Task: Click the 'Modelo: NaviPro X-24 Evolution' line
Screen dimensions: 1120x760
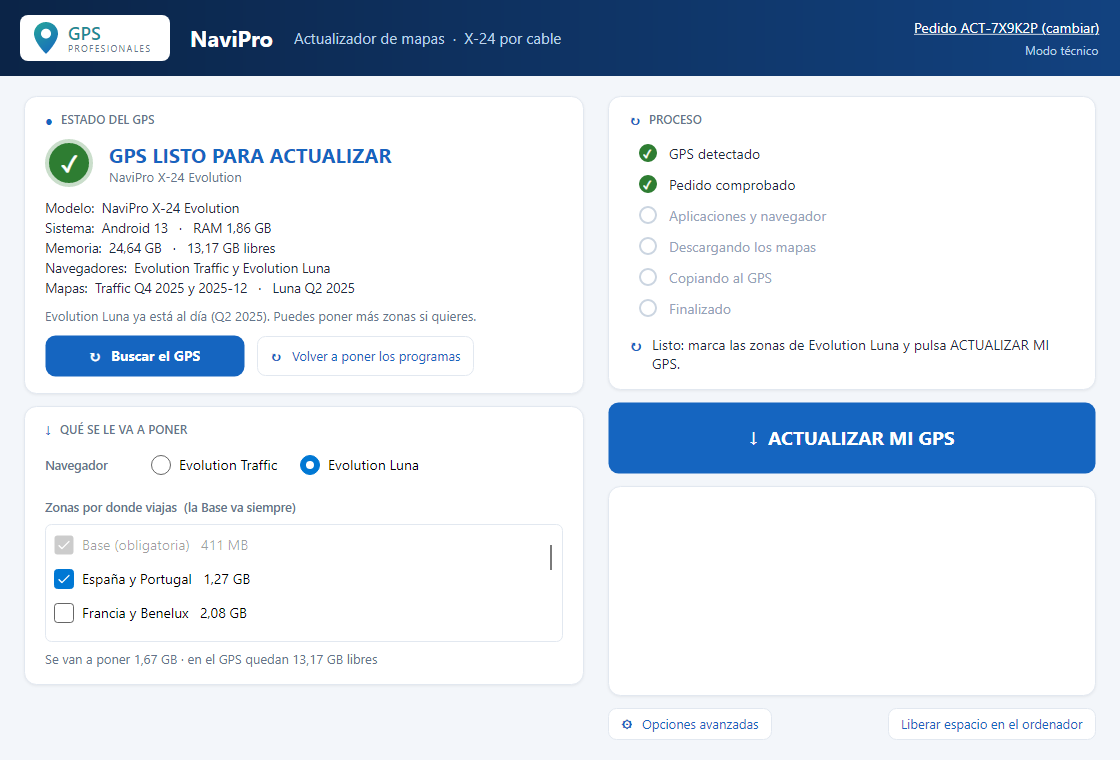Action: pyautogui.click(x=142, y=208)
